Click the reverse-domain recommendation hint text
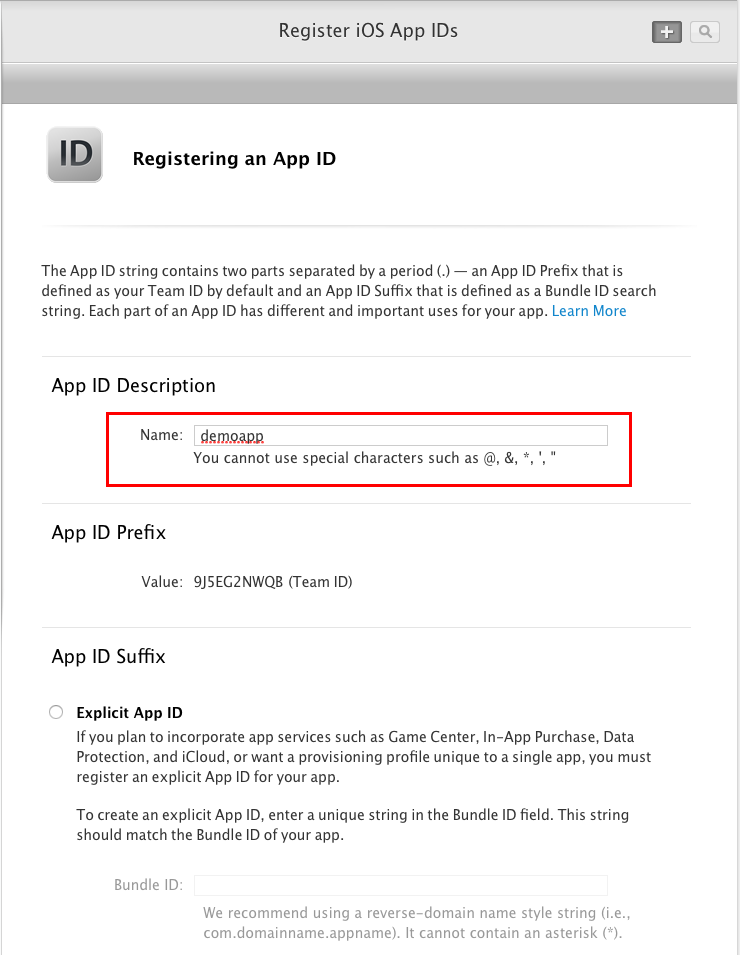This screenshot has height=955, width=740. pyautogui.click(x=417, y=923)
